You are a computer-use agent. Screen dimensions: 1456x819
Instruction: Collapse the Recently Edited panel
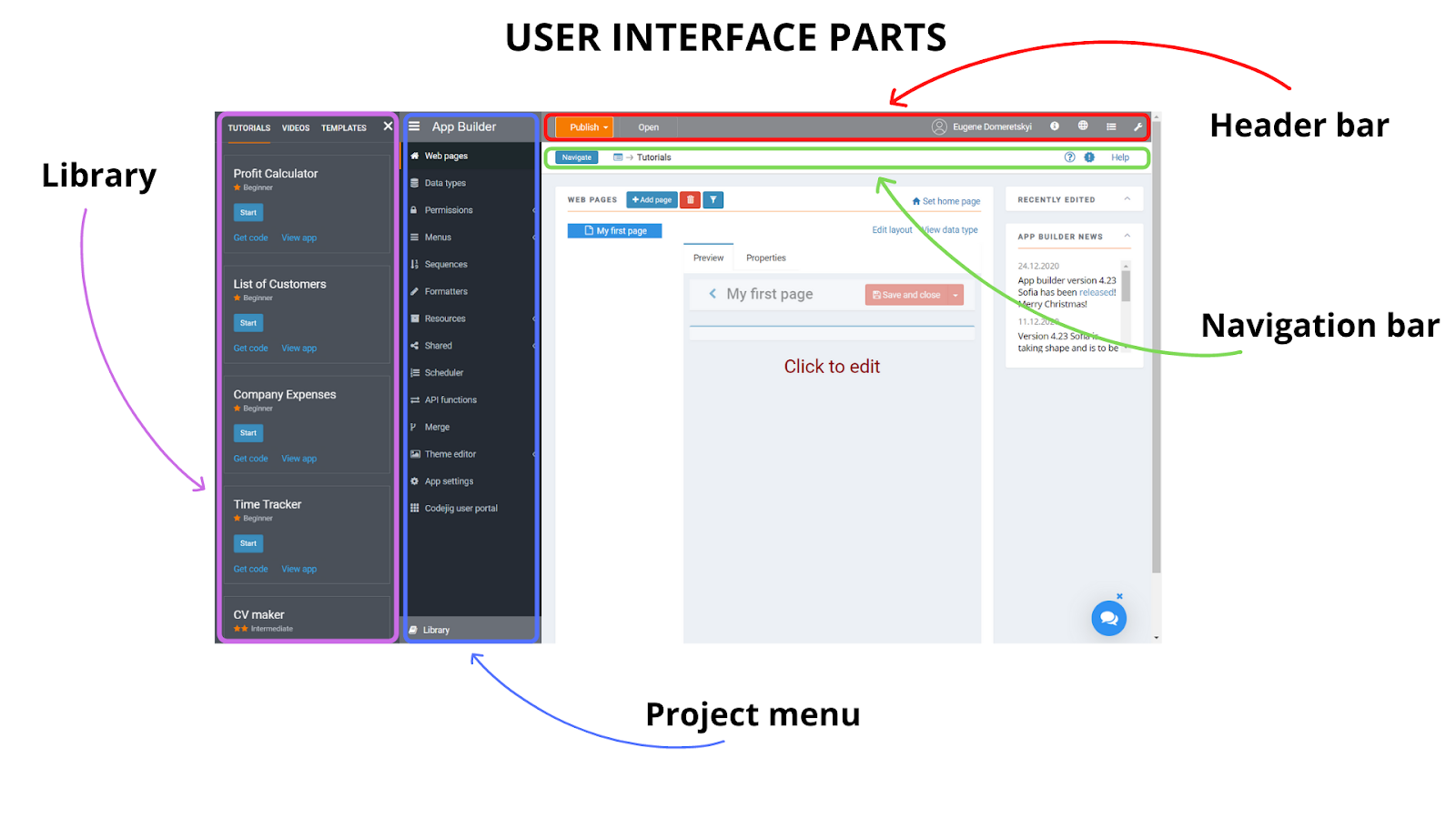[x=1127, y=199]
